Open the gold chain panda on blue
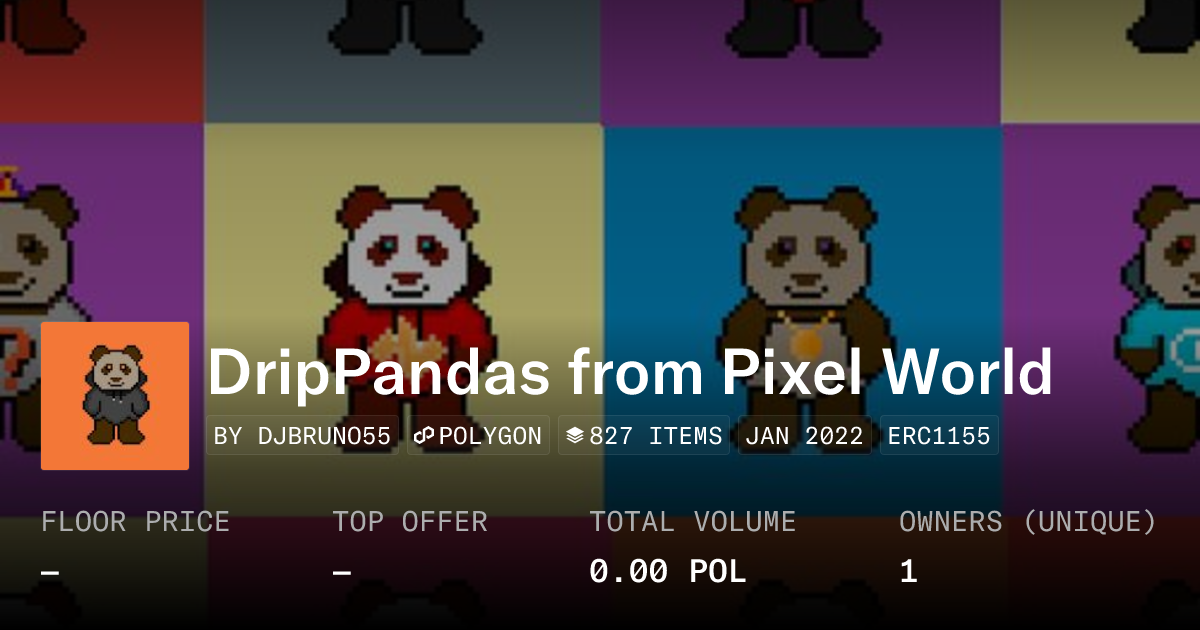1200x630 pixels. click(802, 320)
